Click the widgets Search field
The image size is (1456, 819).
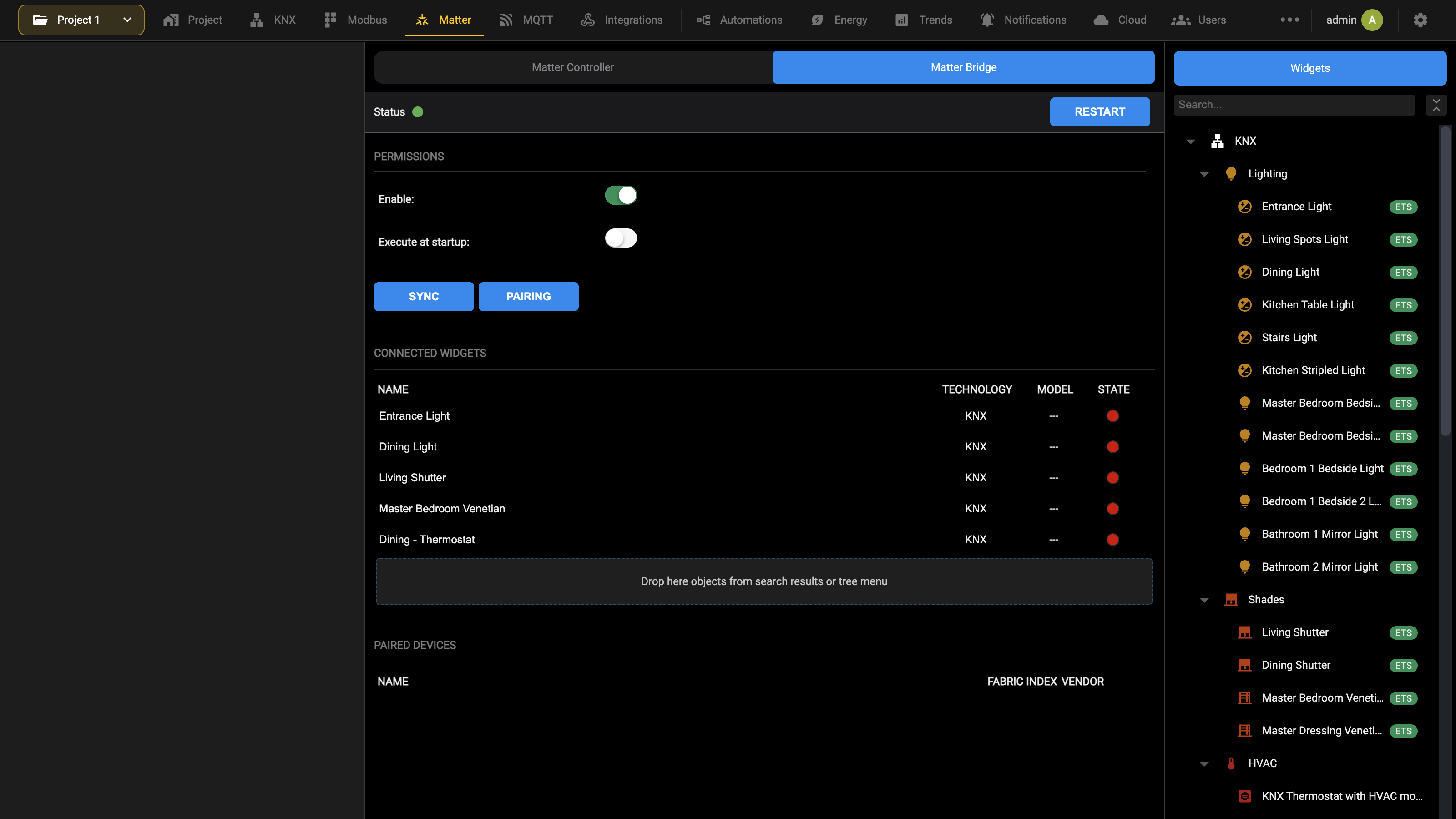pos(1294,105)
